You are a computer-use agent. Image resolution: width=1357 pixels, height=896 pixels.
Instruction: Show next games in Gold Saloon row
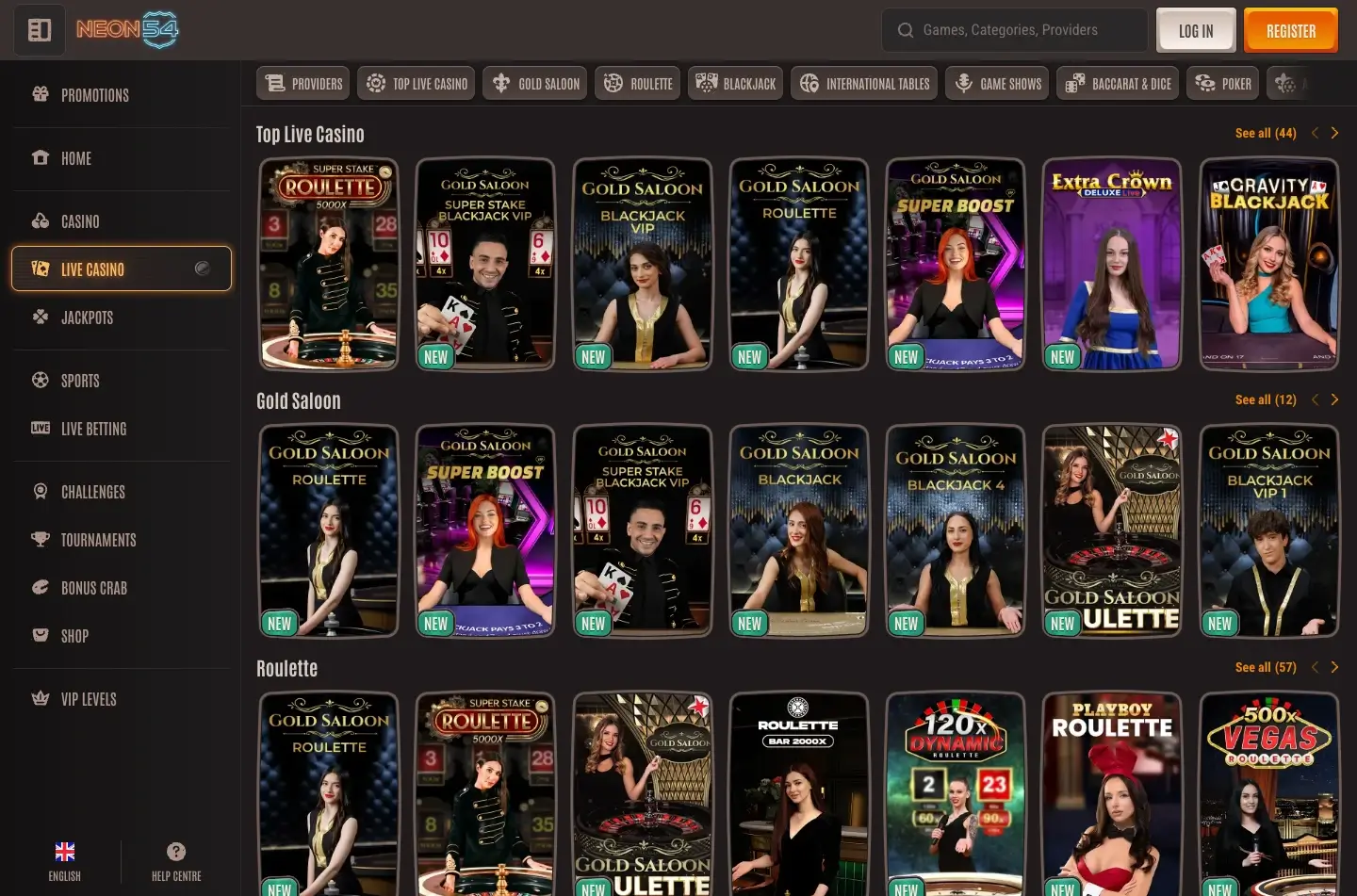point(1334,399)
